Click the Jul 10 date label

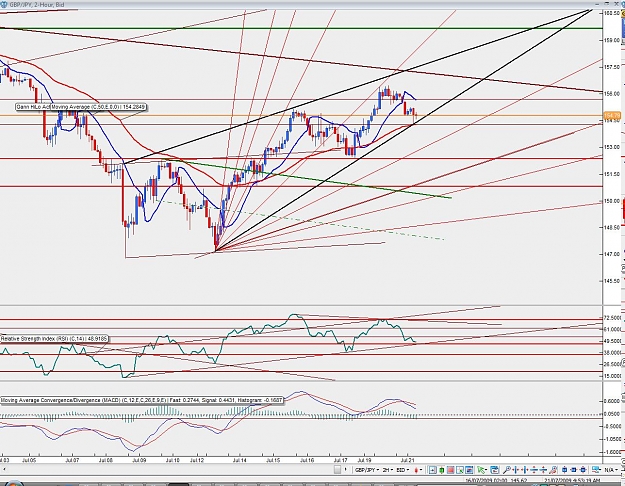click(173, 460)
